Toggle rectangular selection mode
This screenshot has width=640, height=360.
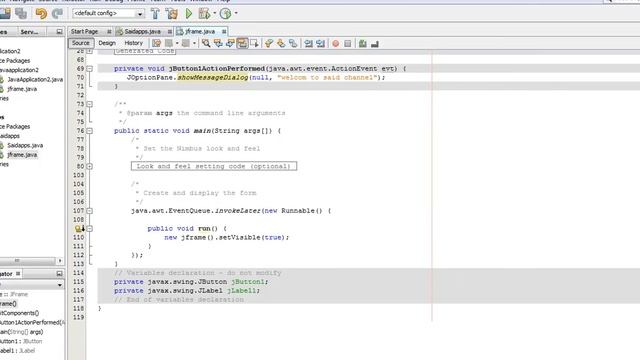pyautogui.click(x=254, y=43)
